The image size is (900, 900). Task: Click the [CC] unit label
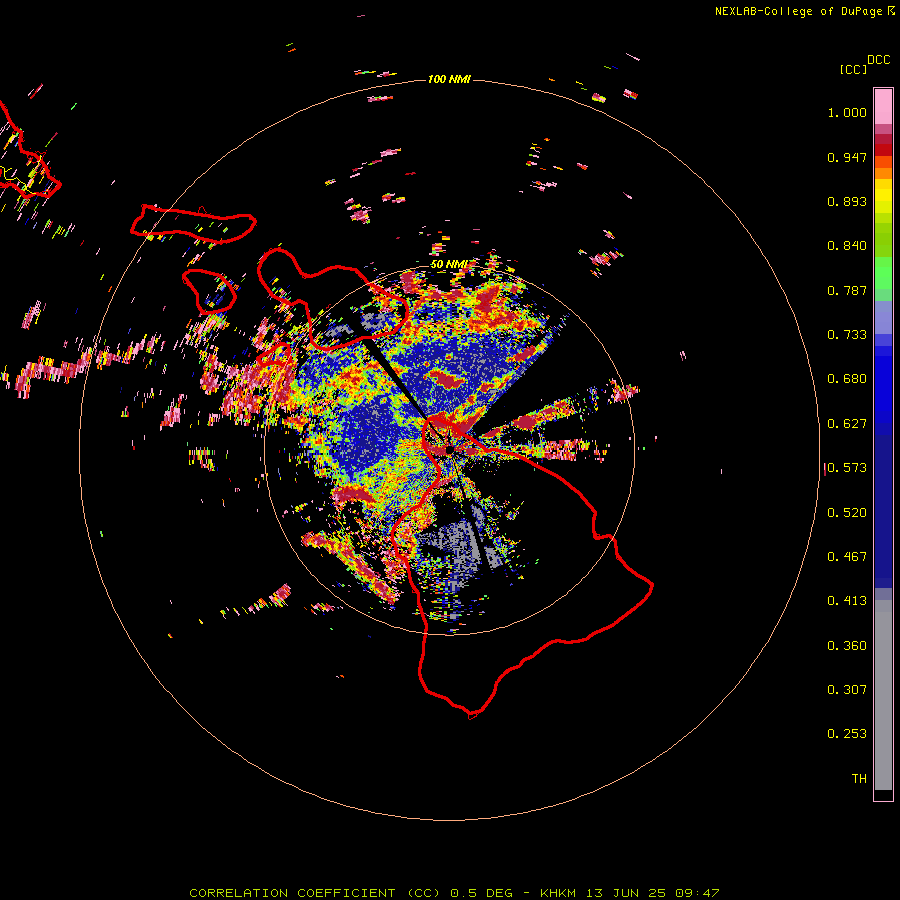853,69
